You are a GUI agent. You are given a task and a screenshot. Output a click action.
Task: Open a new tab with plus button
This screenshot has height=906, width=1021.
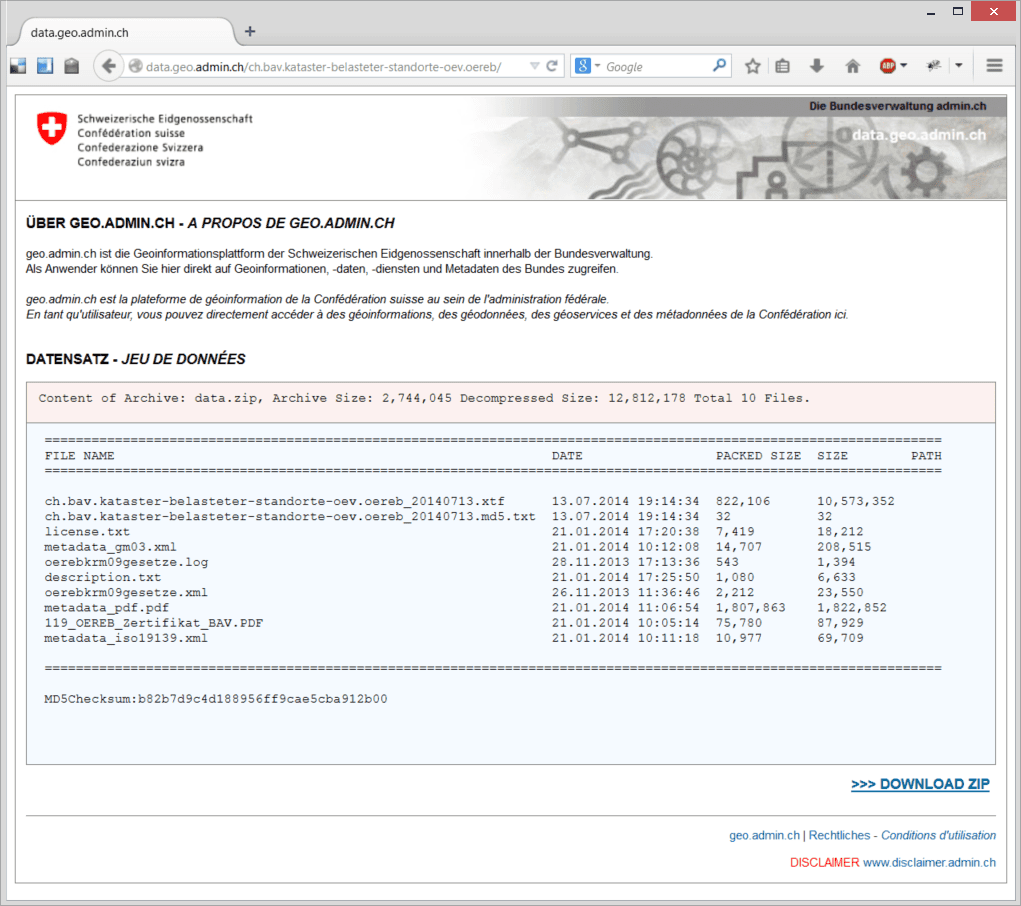pos(250,31)
